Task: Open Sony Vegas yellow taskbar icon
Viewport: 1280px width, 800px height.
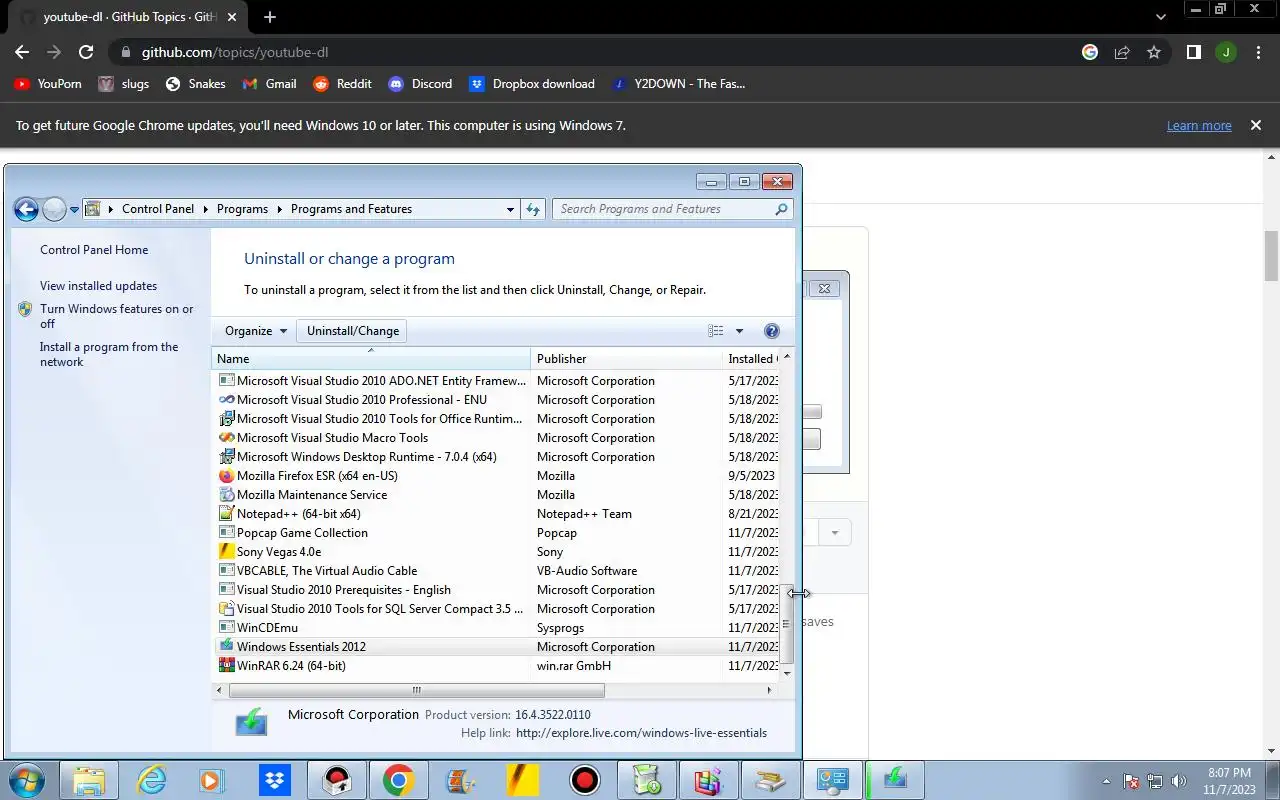Action: click(522, 780)
